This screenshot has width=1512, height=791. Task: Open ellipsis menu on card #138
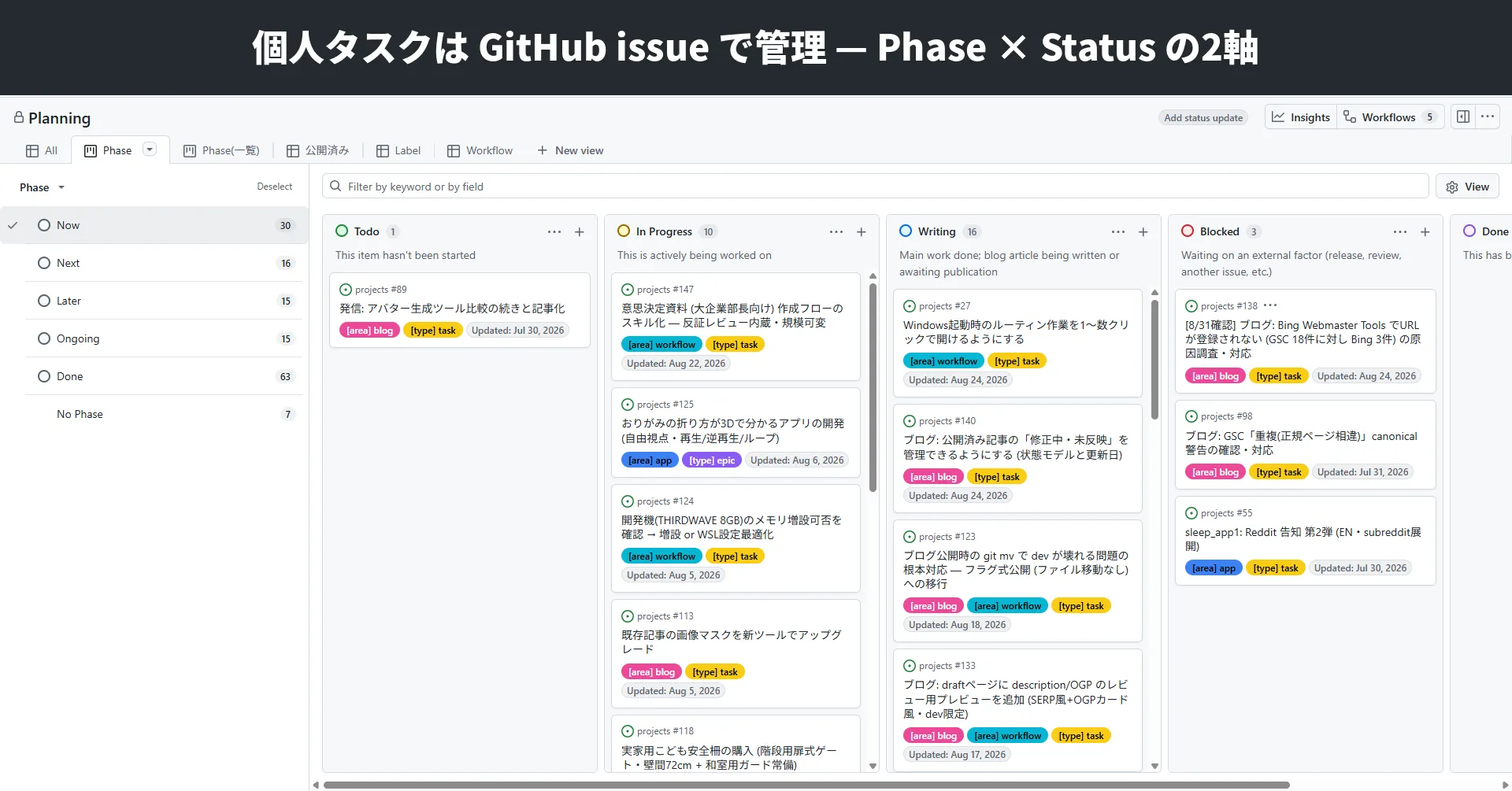[x=1270, y=305]
